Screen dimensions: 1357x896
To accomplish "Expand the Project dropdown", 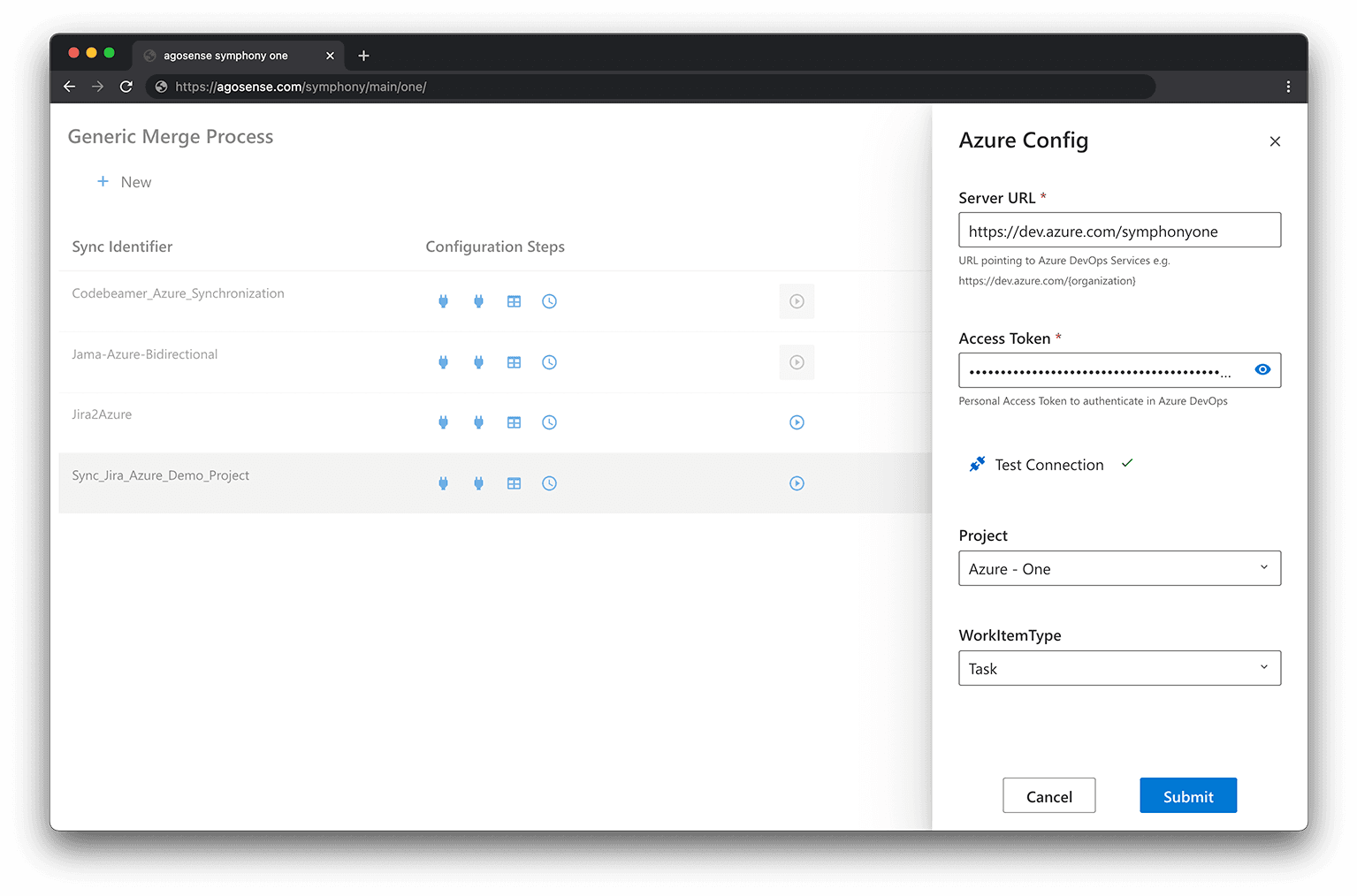I will coord(1119,568).
